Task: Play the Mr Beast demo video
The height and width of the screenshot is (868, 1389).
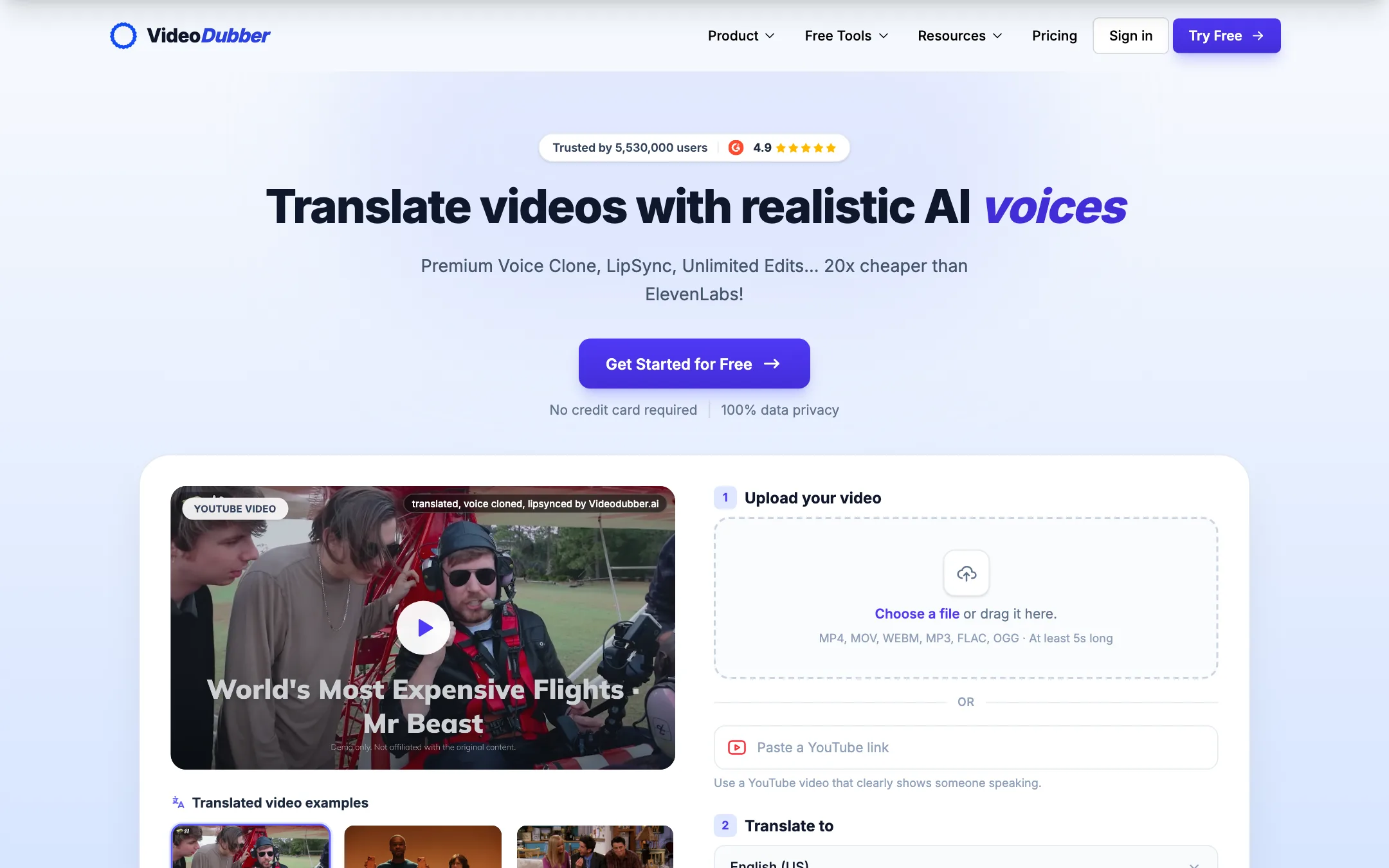Action: point(423,628)
